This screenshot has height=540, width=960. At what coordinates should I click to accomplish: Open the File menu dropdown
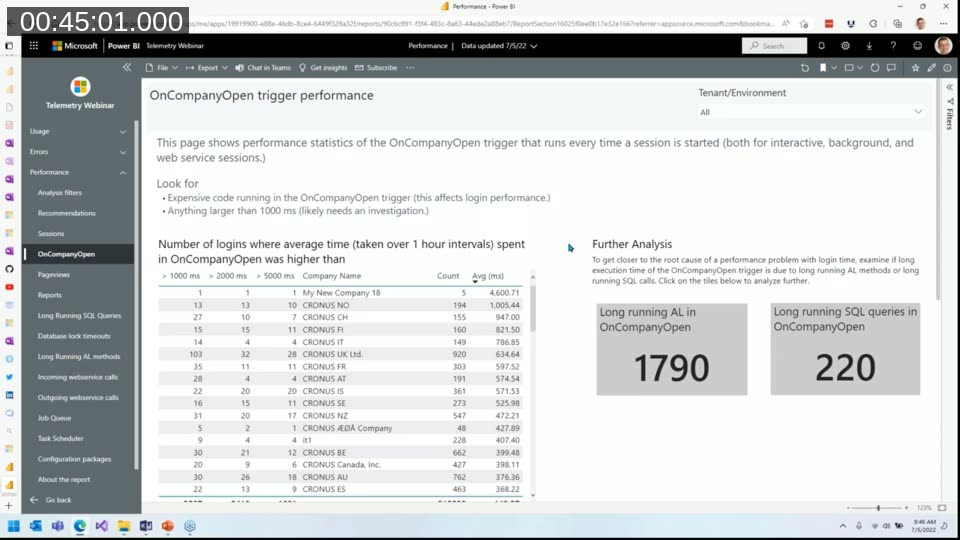click(x=162, y=68)
